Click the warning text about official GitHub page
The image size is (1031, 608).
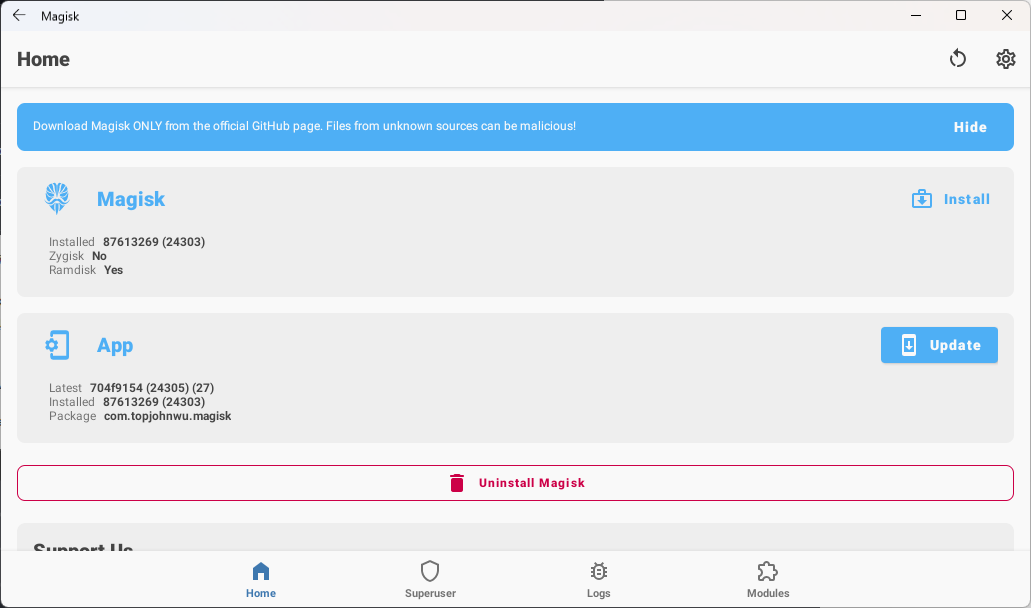304,126
